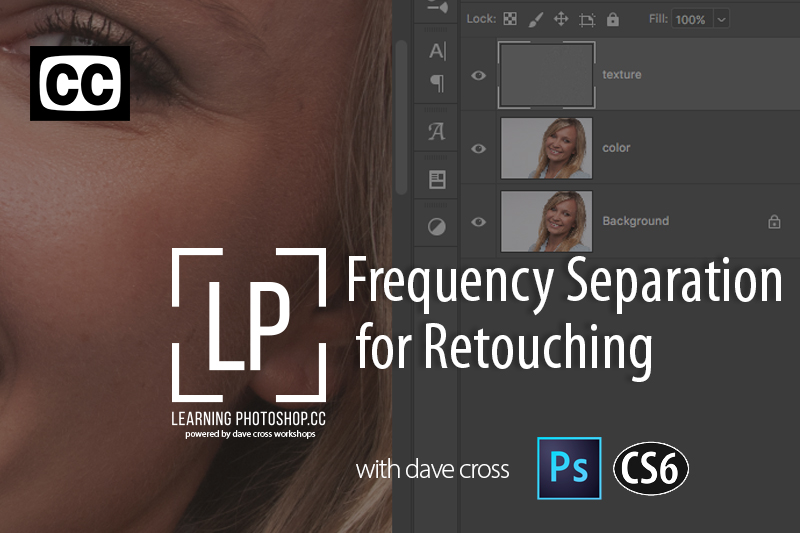This screenshot has height=533, width=800.
Task: Click the LP bracket logo
Action: tap(248, 325)
